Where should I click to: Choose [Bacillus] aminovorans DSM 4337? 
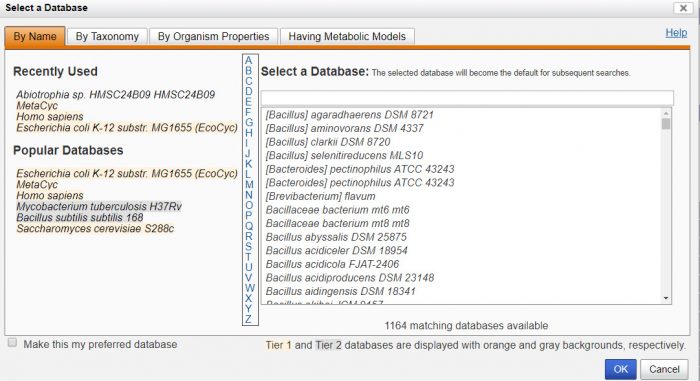[x=344, y=128]
